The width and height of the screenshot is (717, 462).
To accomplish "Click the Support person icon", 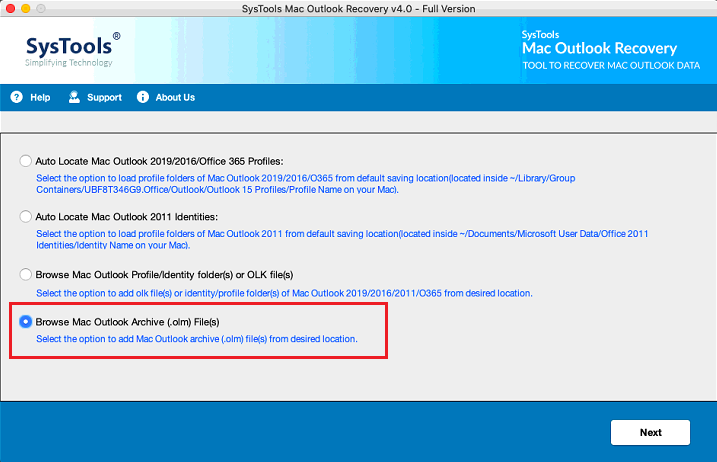I will (74, 97).
